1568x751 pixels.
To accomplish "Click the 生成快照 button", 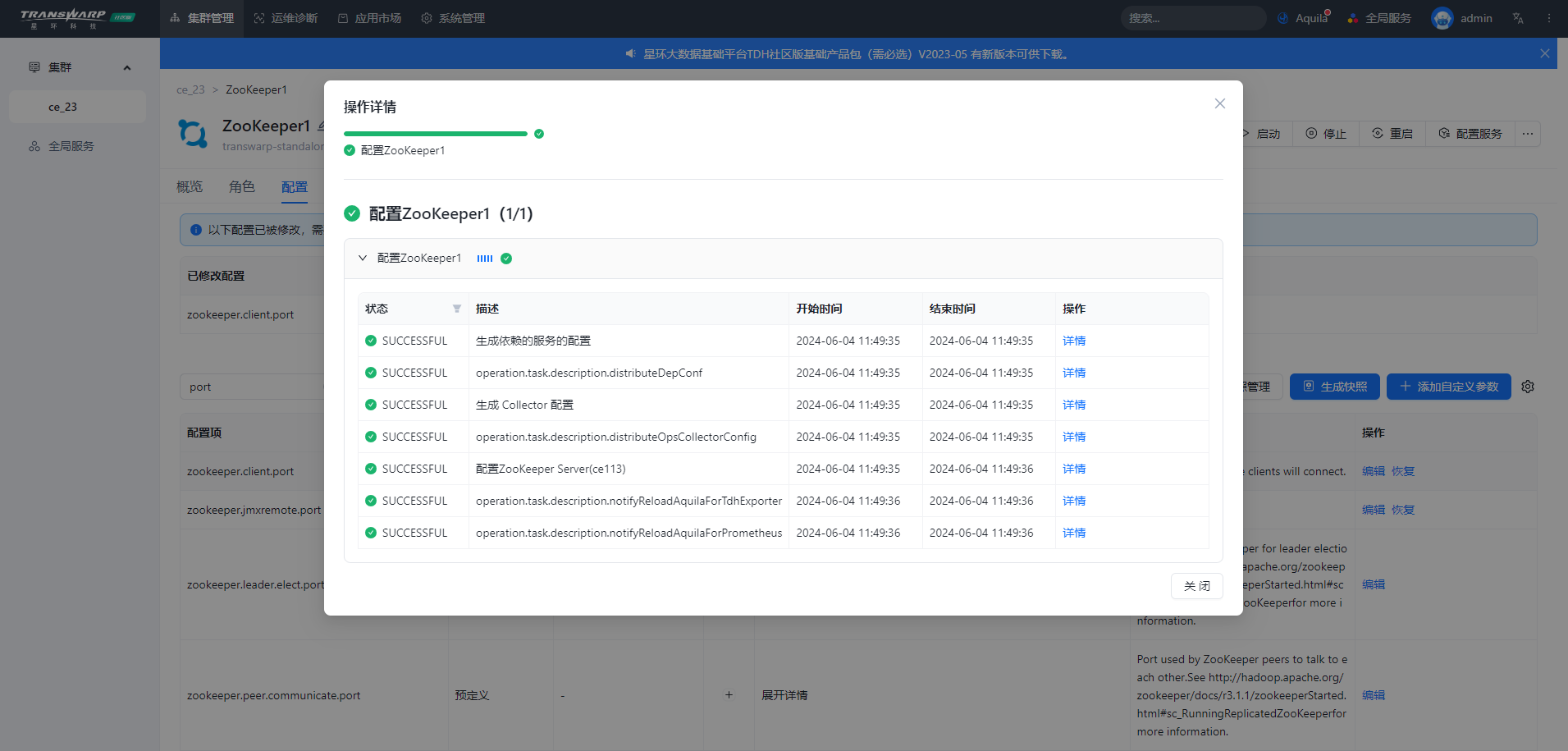I will (1335, 387).
